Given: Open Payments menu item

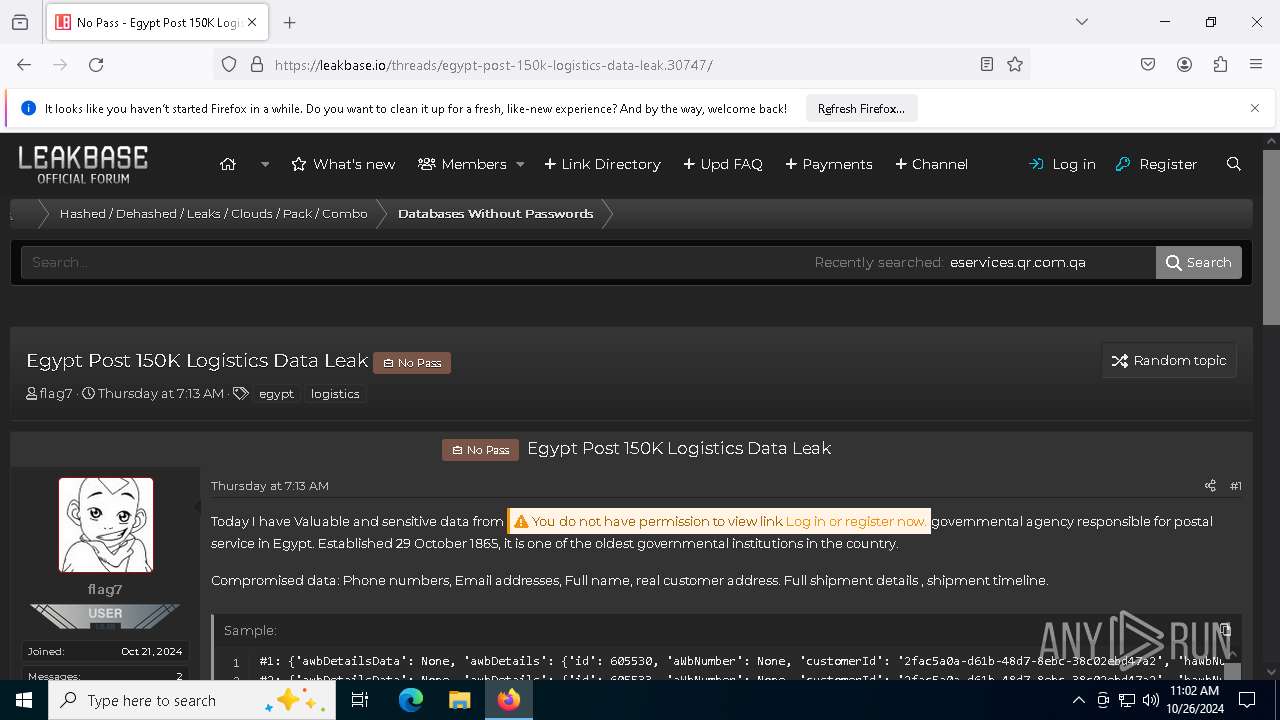Looking at the screenshot, I should point(829,164).
